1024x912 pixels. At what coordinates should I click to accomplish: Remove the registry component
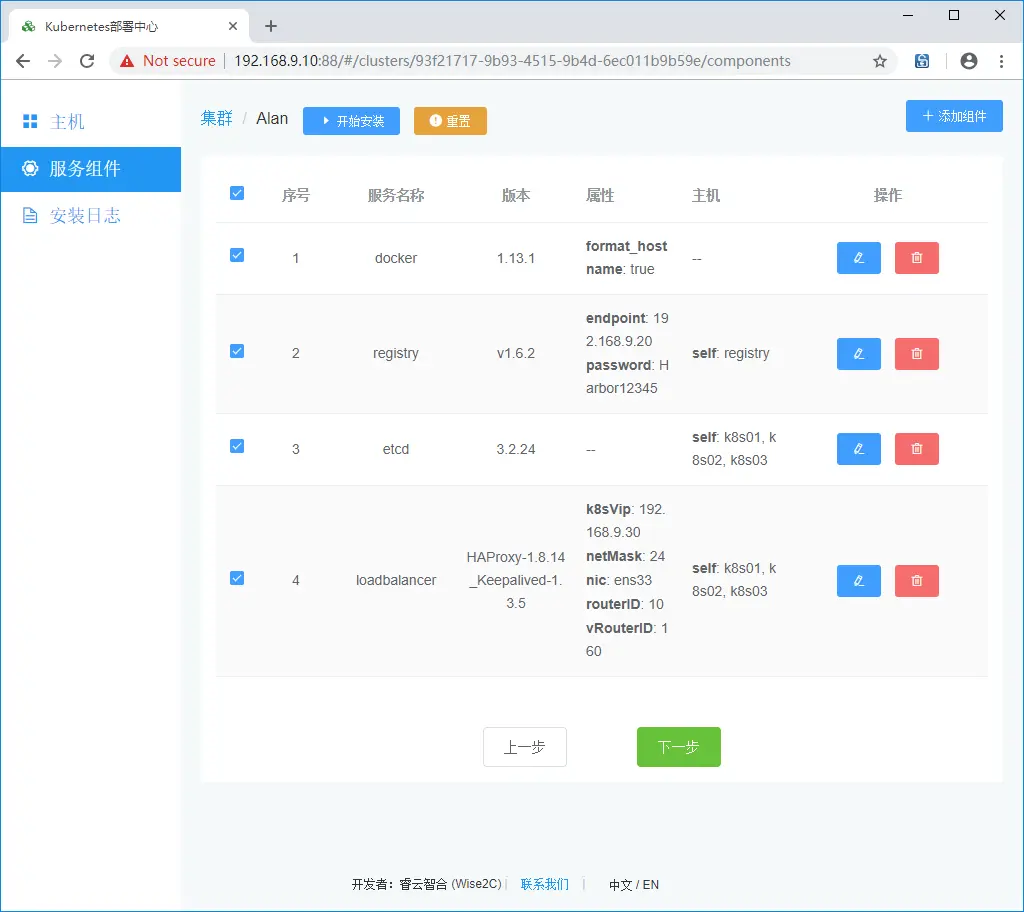click(x=916, y=353)
